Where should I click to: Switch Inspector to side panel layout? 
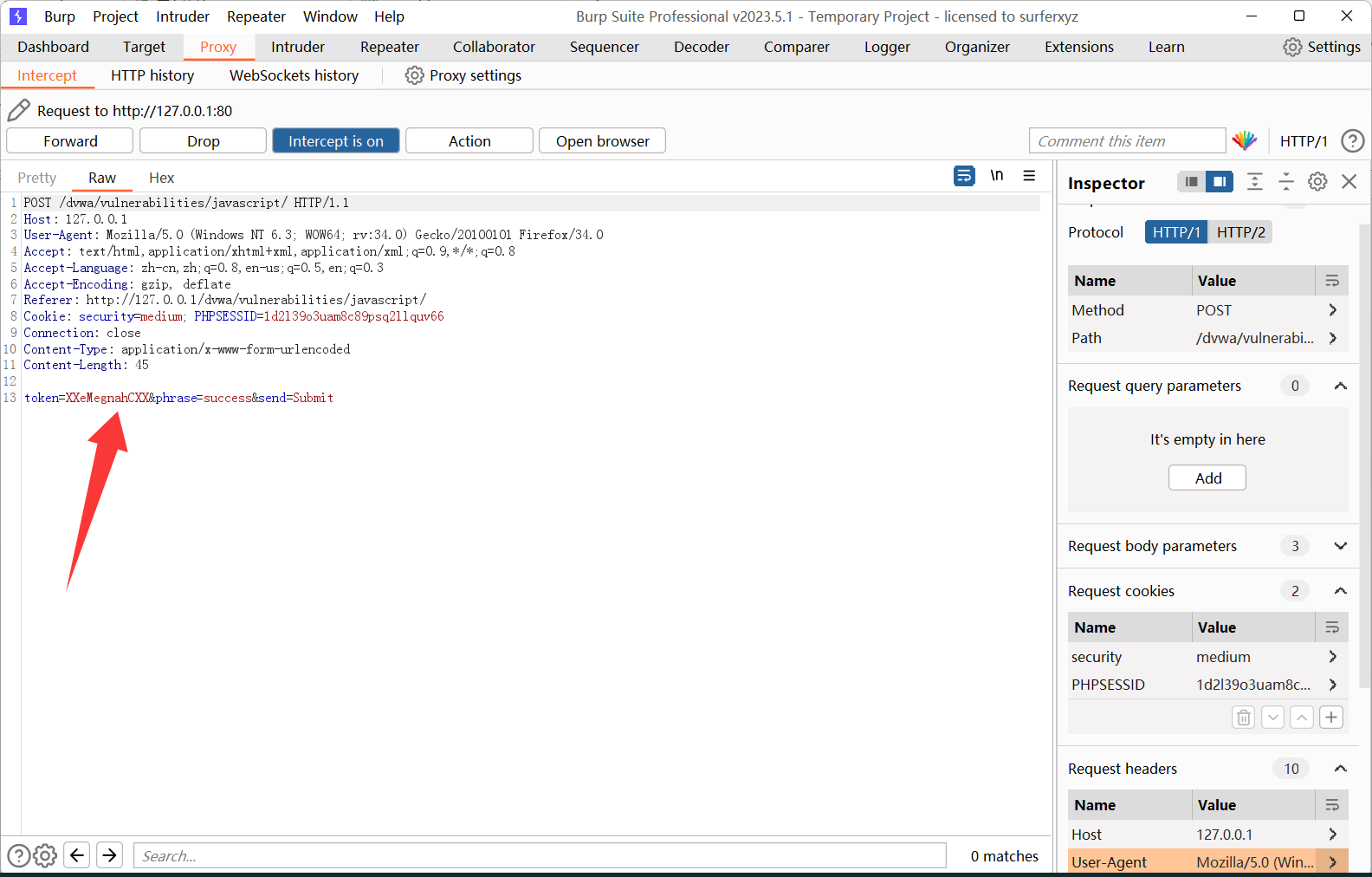1220,181
